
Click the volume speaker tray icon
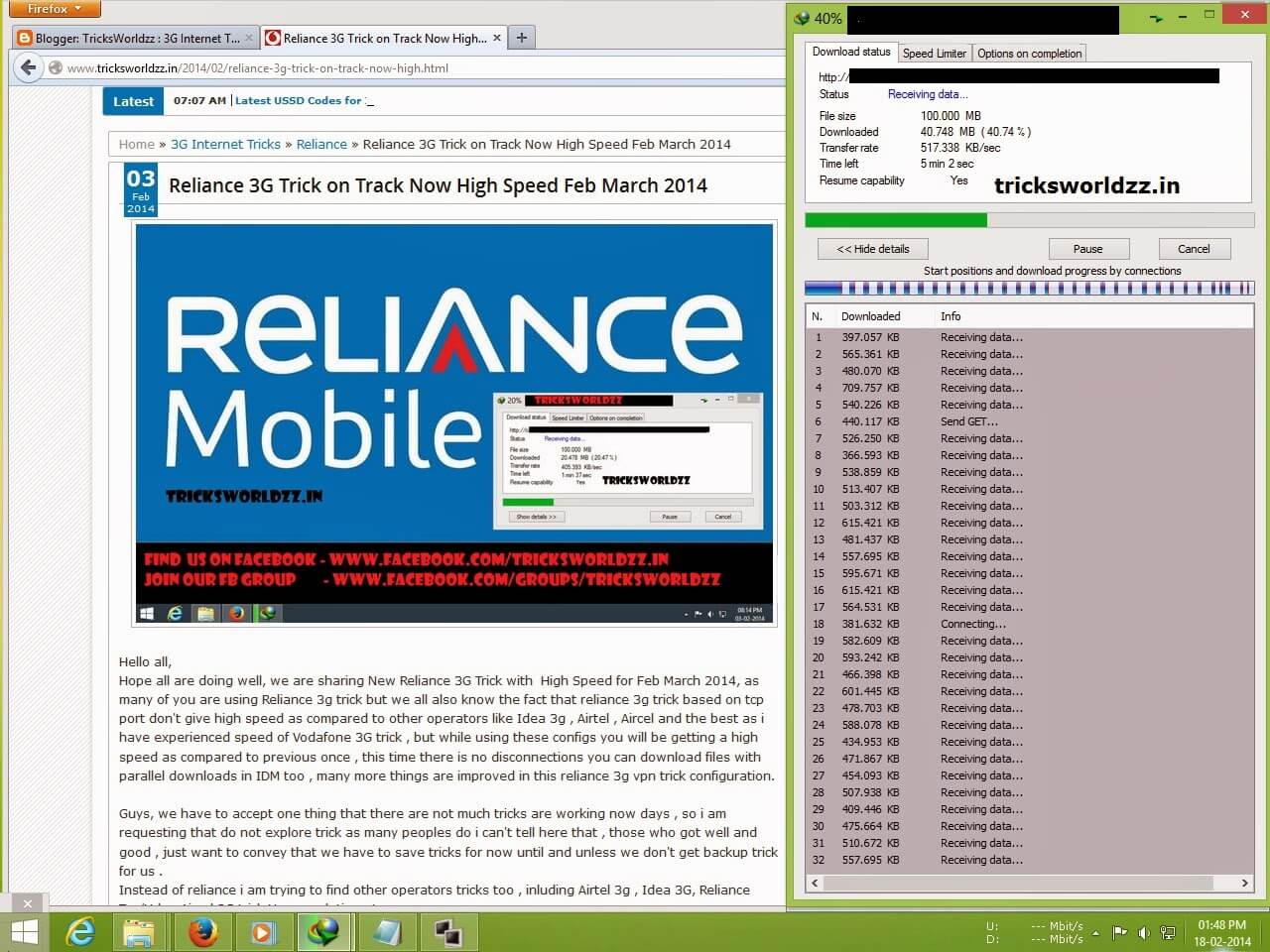coord(1144,933)
